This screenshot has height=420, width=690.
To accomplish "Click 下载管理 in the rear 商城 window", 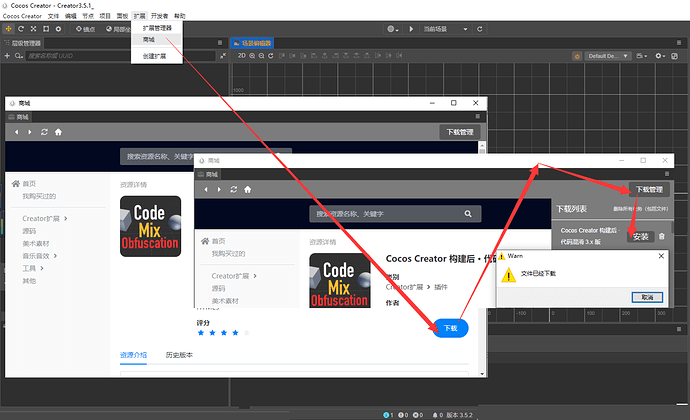I will 460,132.
